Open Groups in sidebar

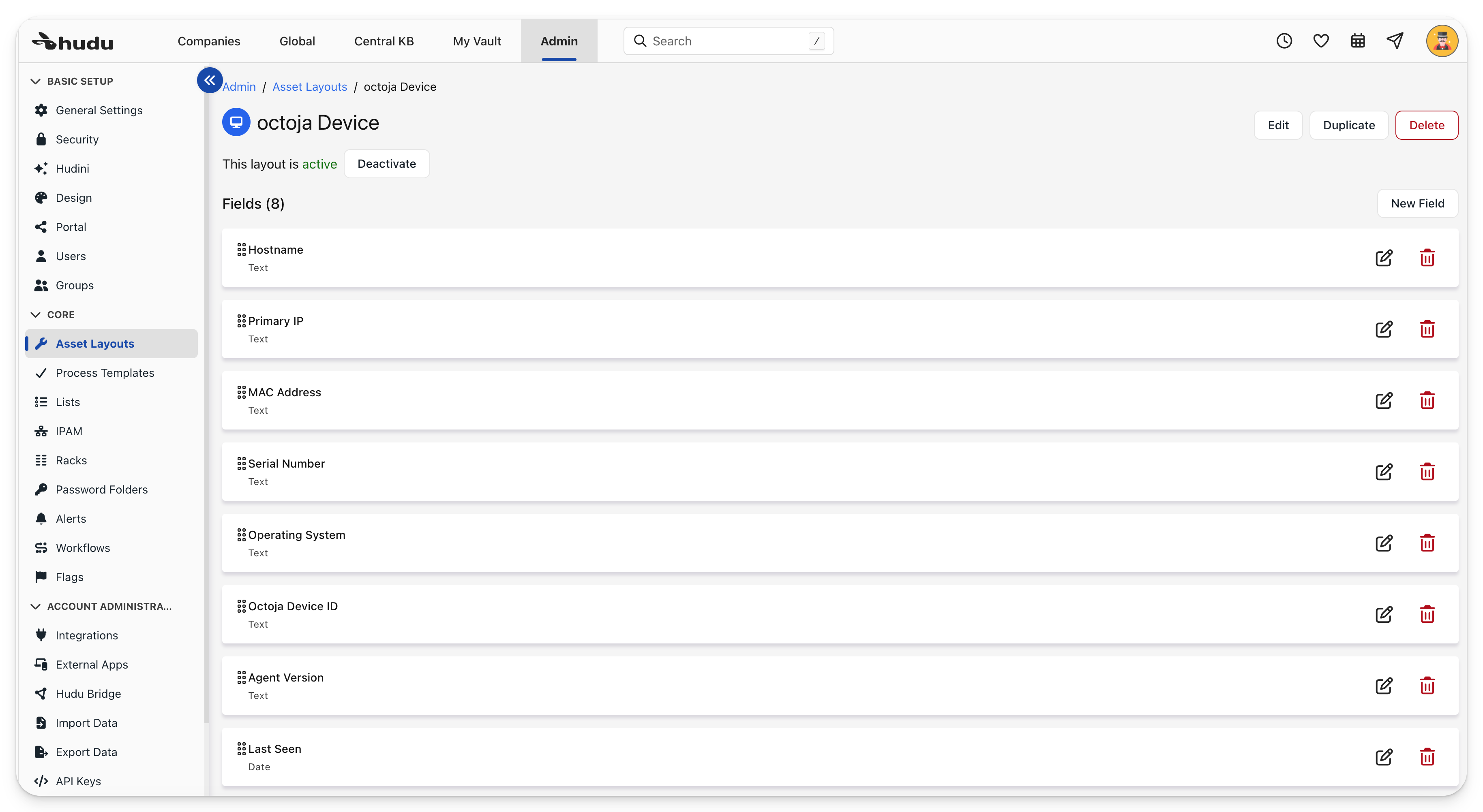111,285
